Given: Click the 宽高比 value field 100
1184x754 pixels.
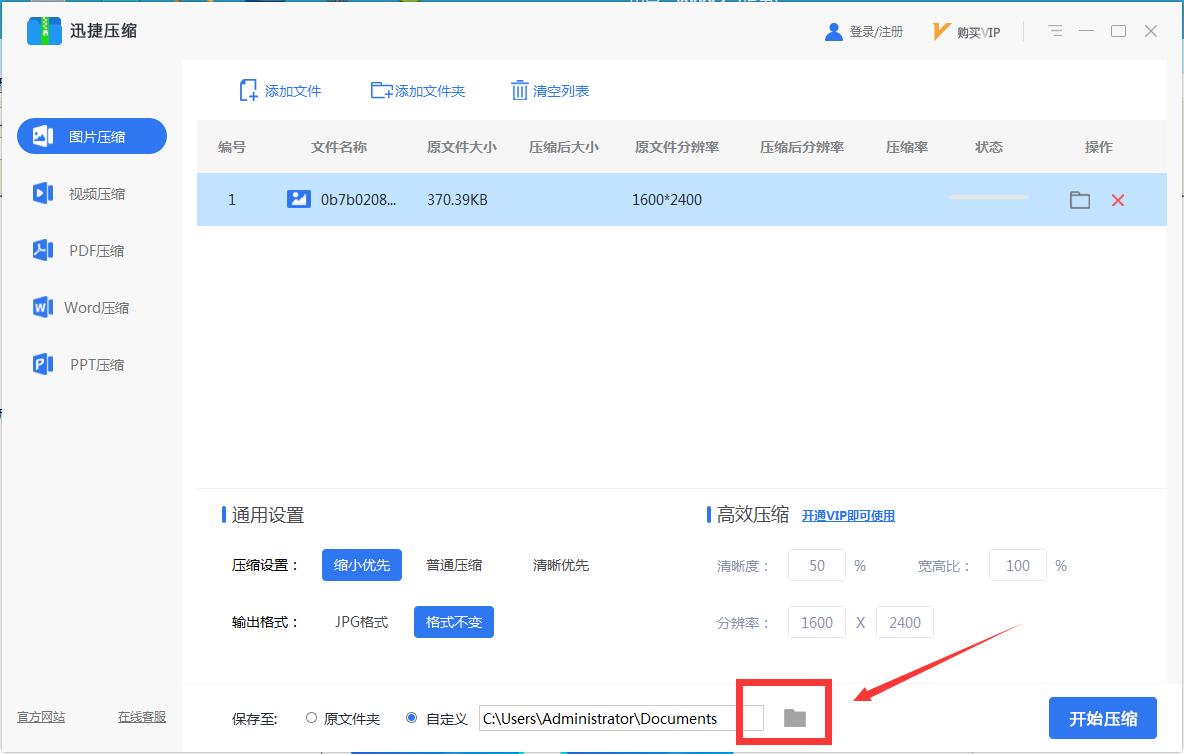Looking at the screenshot, I should 1017,565.
